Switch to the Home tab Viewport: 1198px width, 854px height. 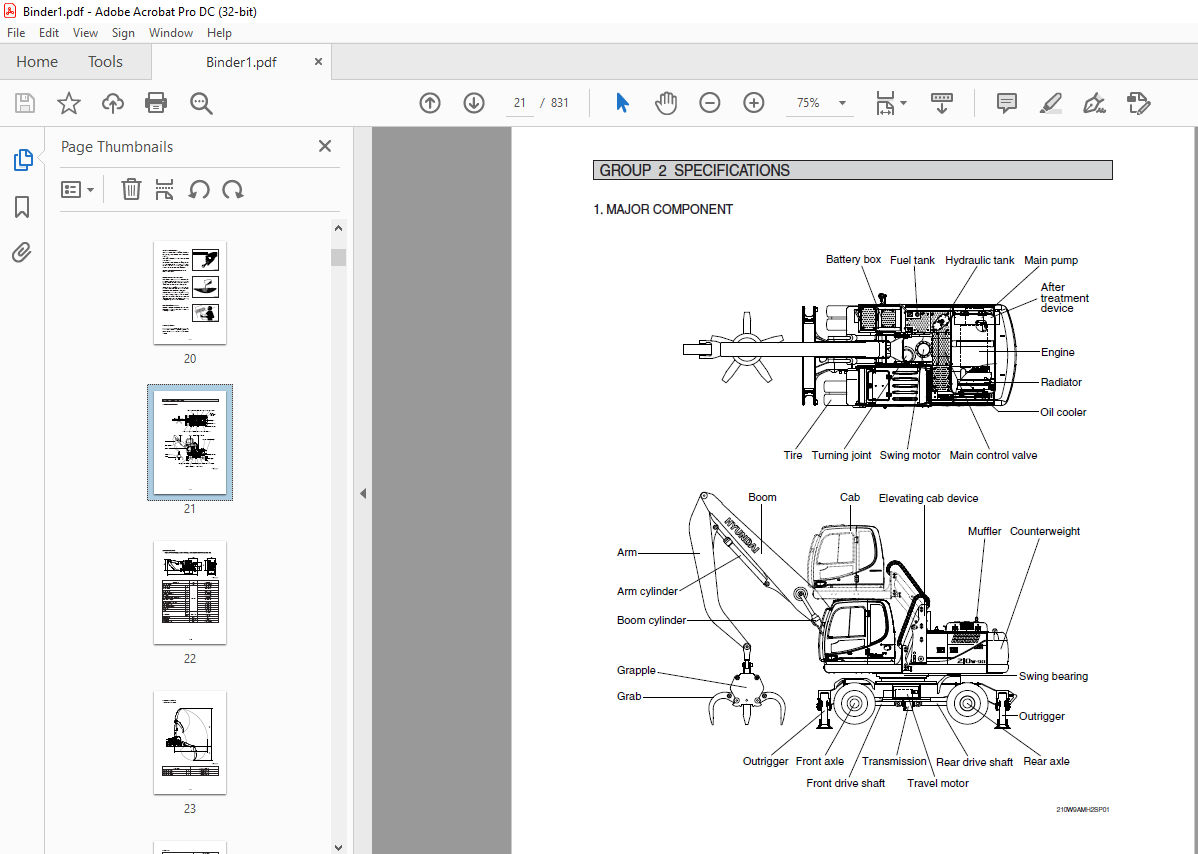click(37, 62)
